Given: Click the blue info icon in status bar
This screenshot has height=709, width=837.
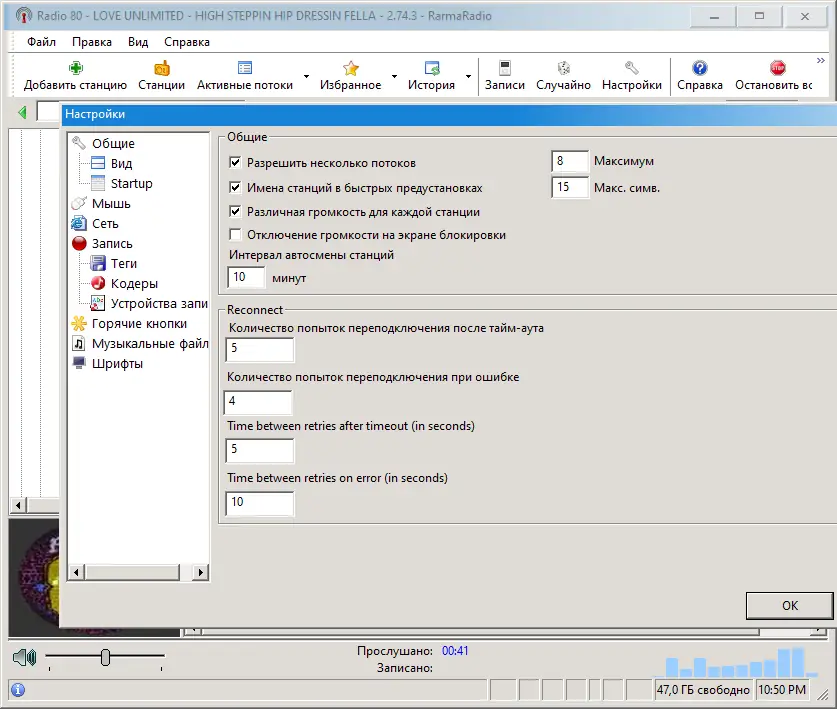Looking at the screenshot, I should (18, 690).
